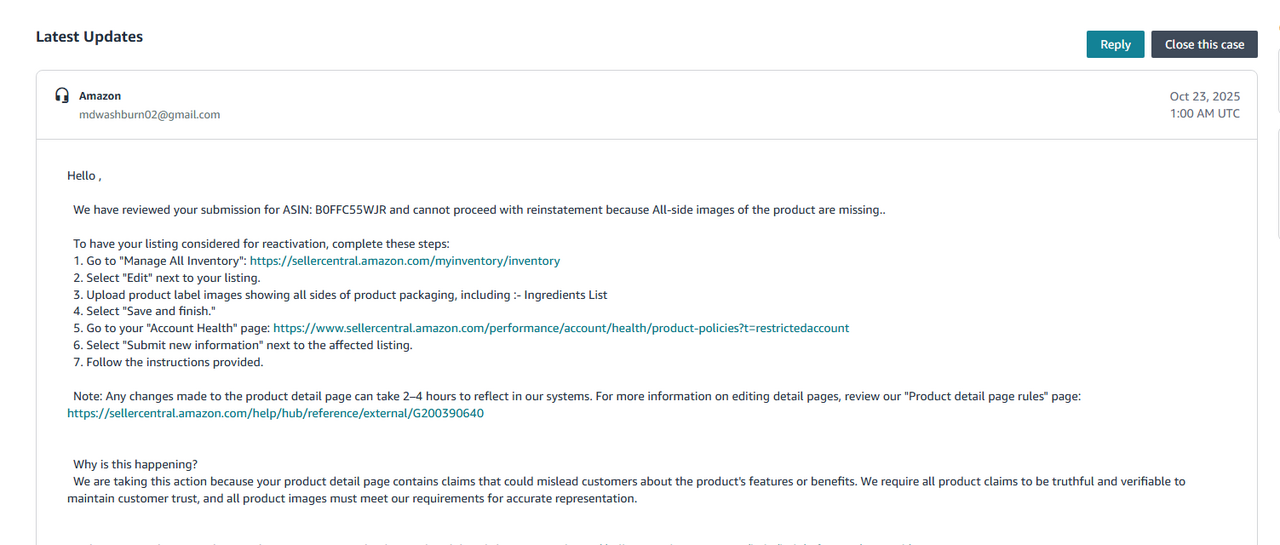Click the 1:00 AM UTC timestamp

coord(1204,114)
